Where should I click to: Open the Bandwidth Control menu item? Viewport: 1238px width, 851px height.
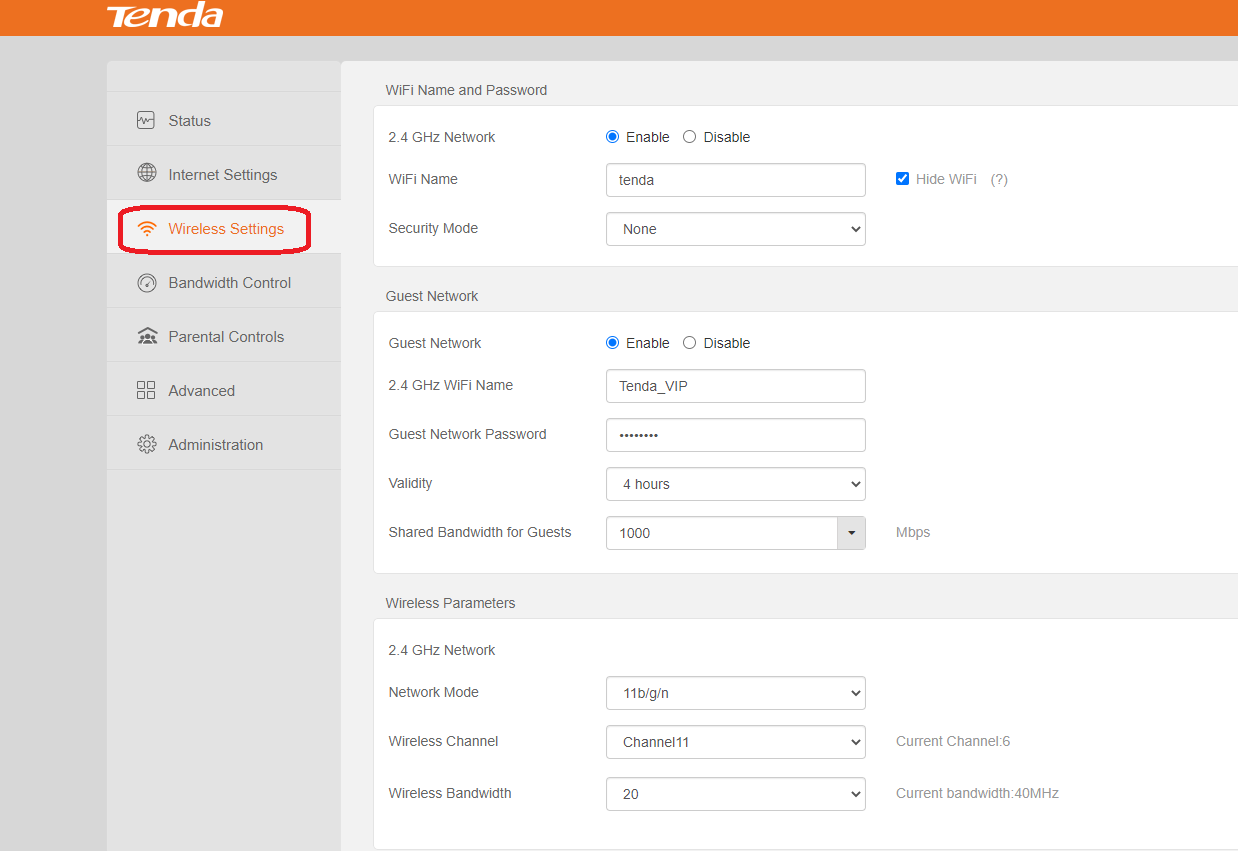coord(229,283)
